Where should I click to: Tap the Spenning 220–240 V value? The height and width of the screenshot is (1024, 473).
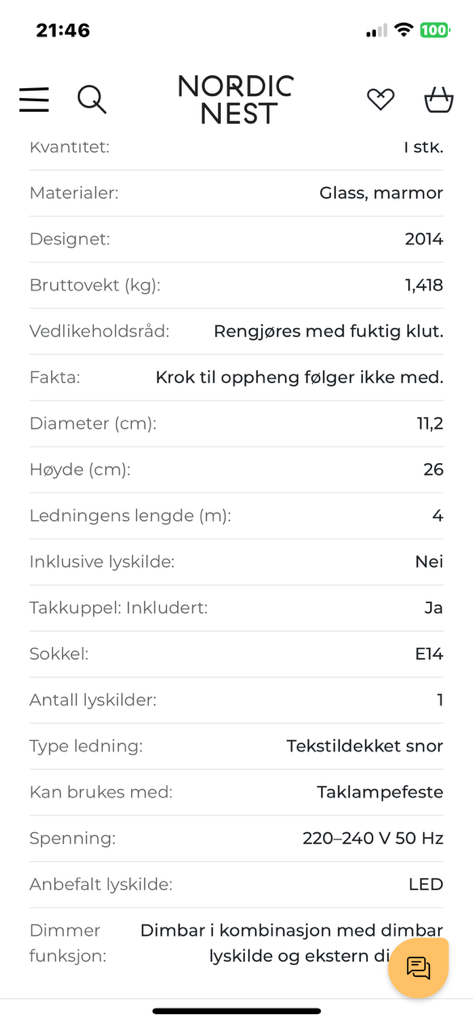(373, 838)
